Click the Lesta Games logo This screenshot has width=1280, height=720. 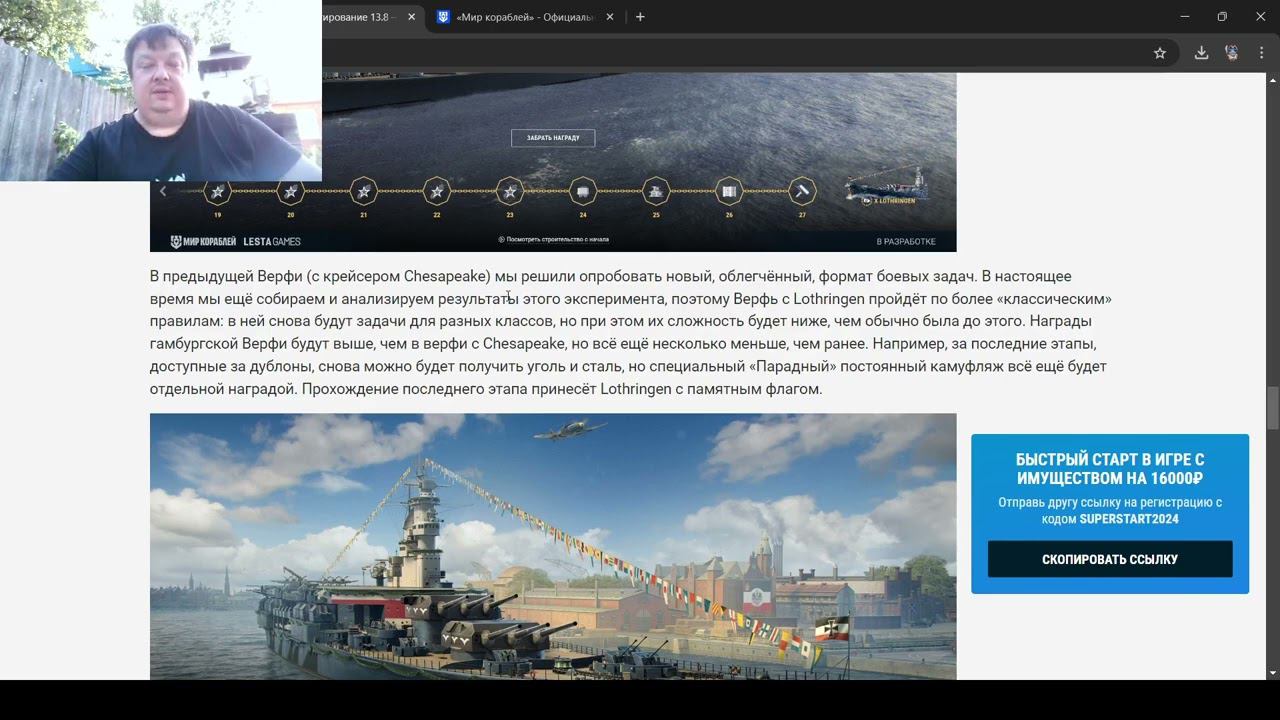(272, 241)
